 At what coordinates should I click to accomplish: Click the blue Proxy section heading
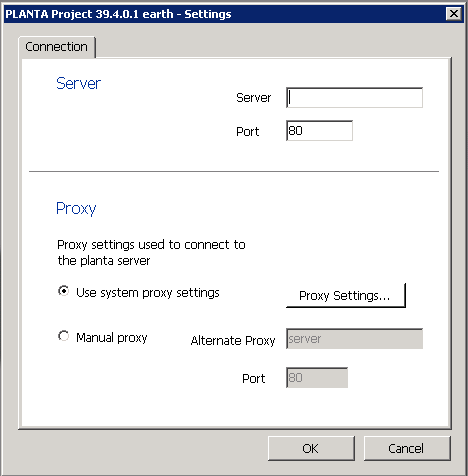pos(76,209)
